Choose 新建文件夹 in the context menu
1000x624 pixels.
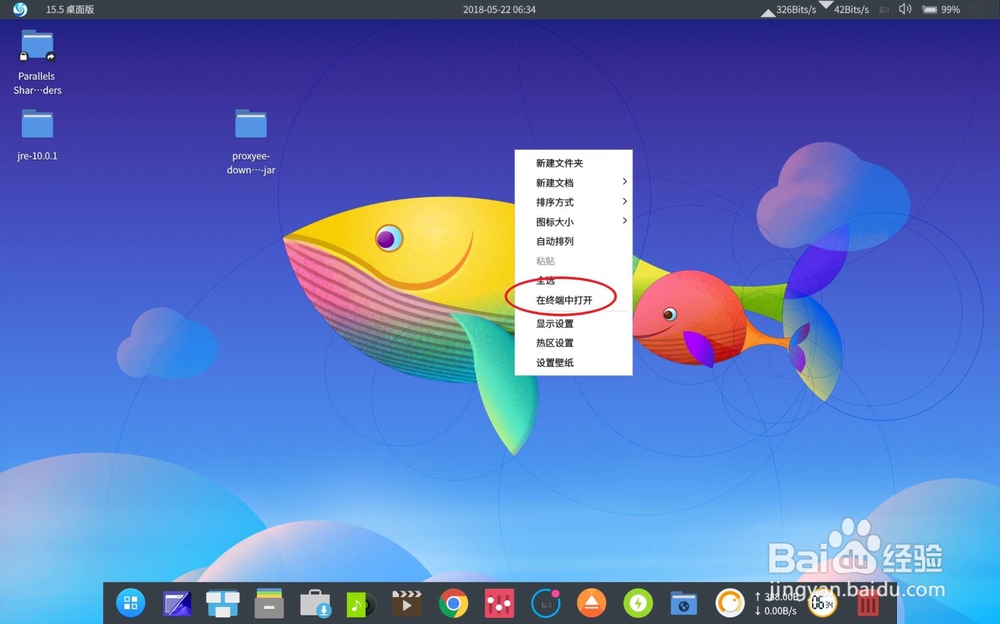(573, 163)
